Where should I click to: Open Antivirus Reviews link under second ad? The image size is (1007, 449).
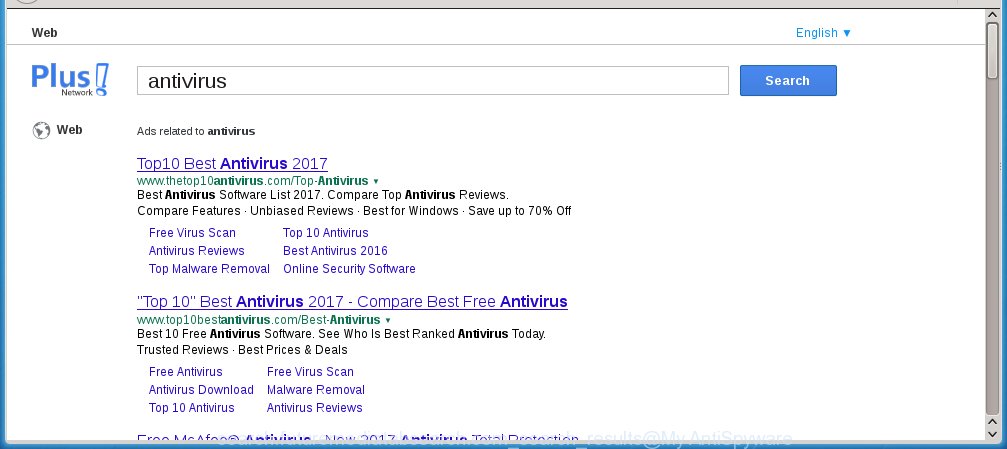coord(314,407)
